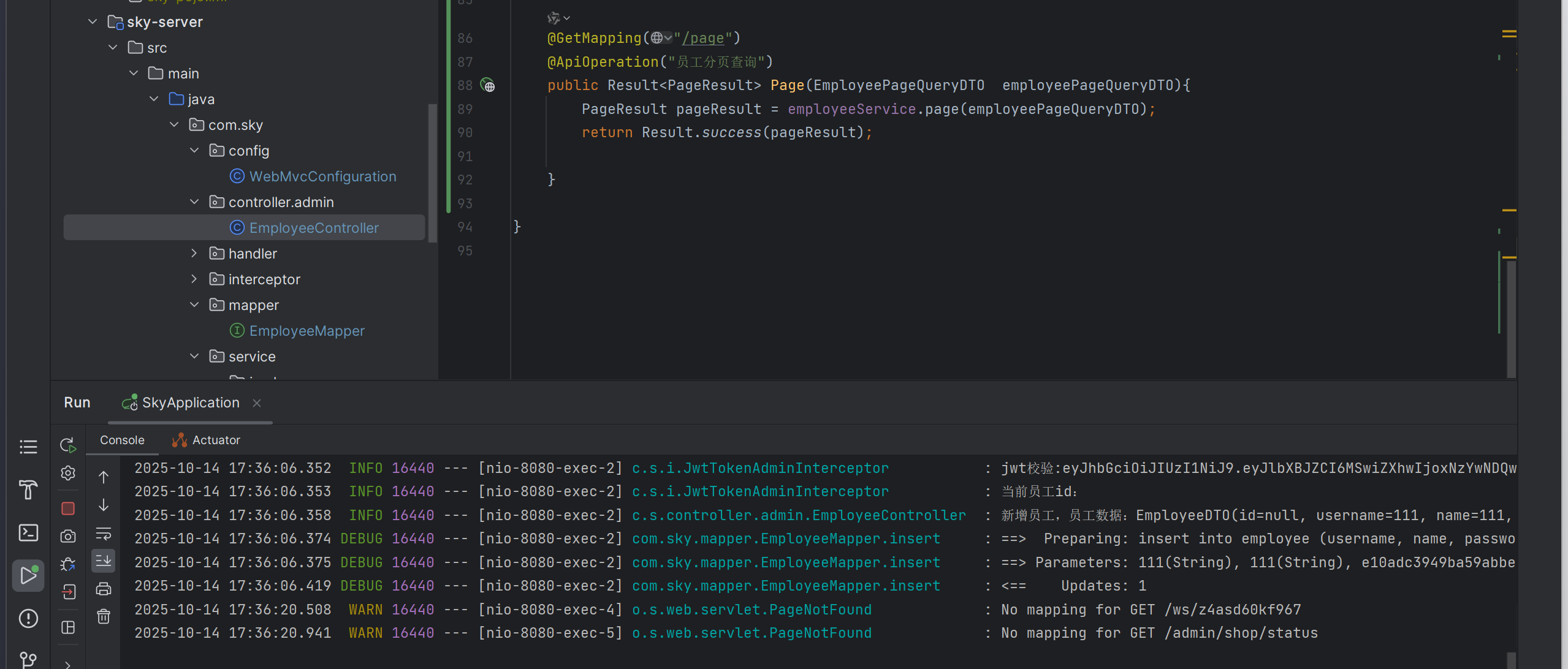Open the Terminal tool window
The height and width of the screenshot is (669, 1568).
coord(28,532)
